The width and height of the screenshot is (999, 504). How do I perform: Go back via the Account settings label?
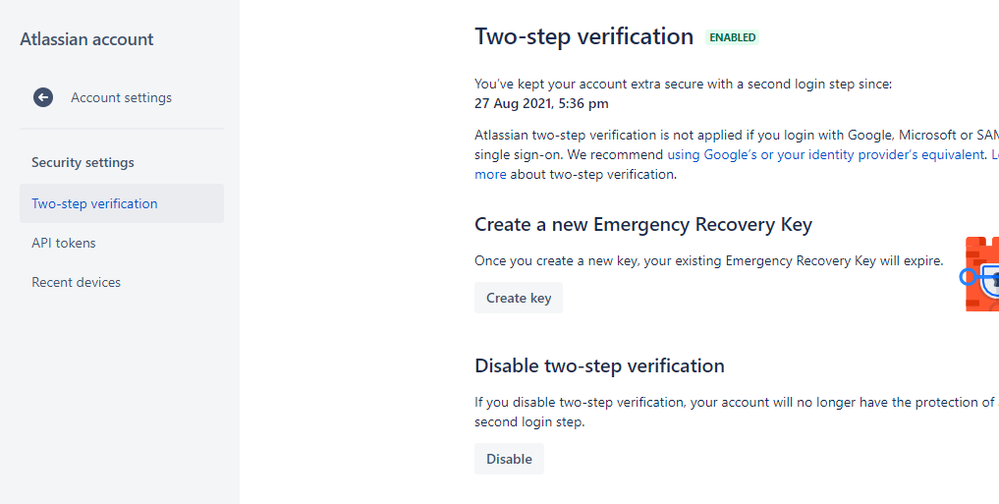point(121,97)
